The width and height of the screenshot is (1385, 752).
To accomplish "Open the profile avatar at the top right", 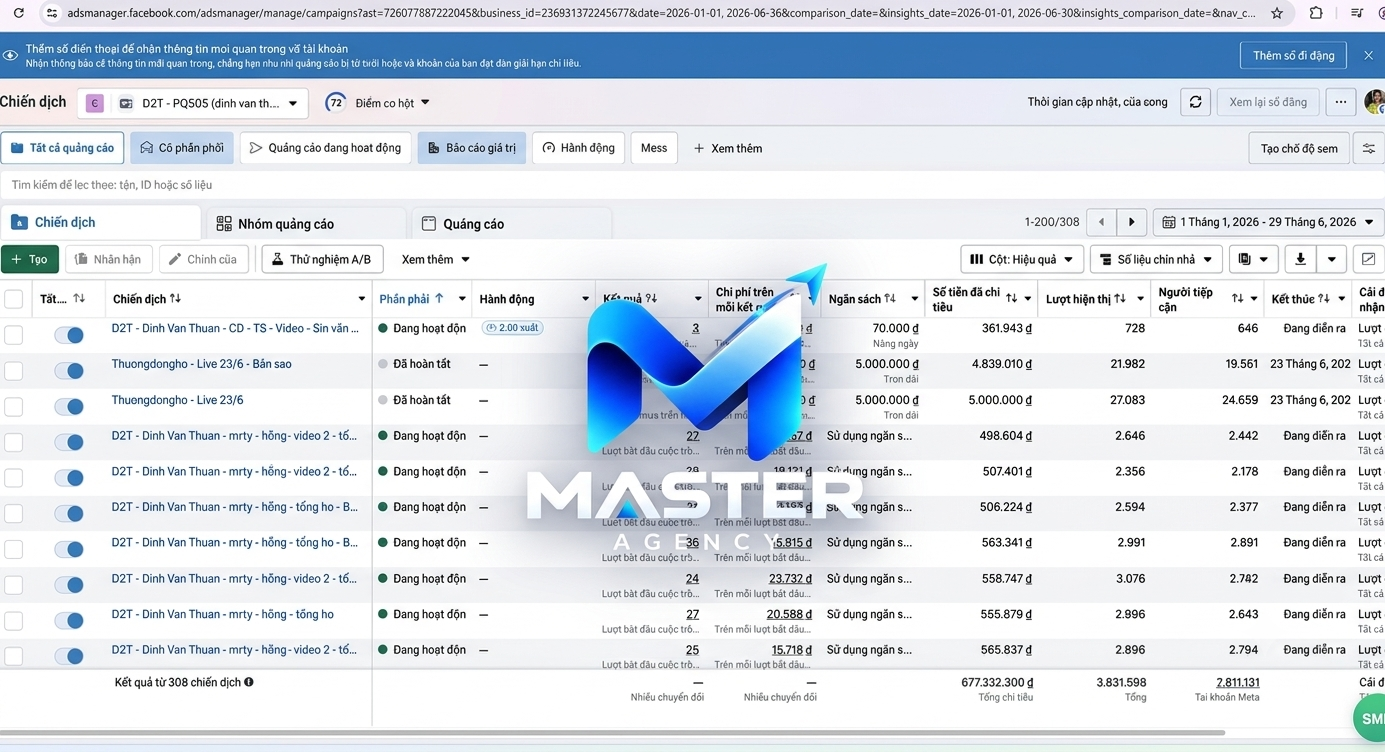I will pos(1375,102).
